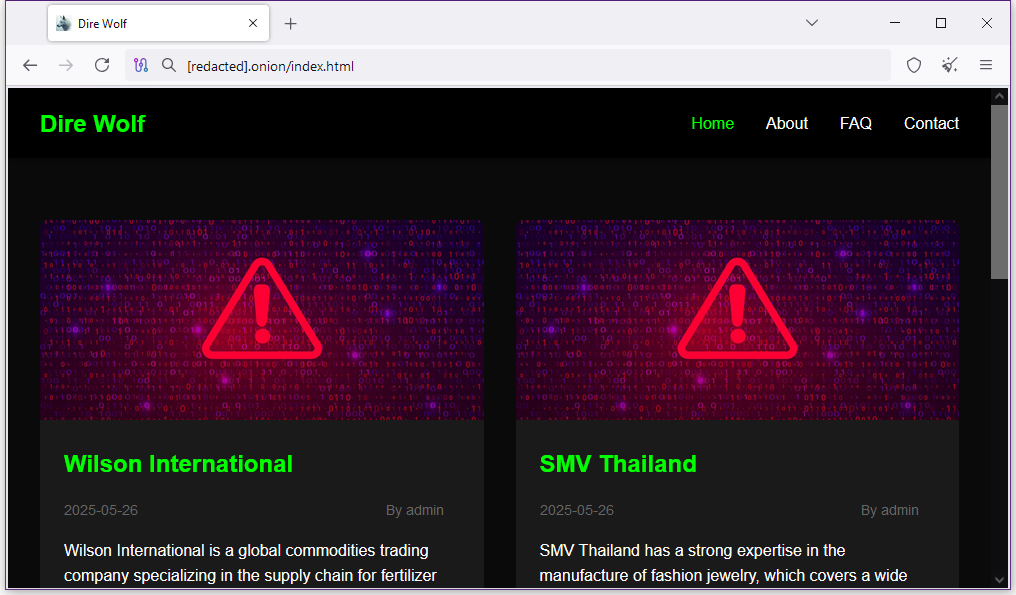Click the Dire Wolf site logo
Image resolution: width=1016 pixels, height=595 pixels.
[93, 124]
